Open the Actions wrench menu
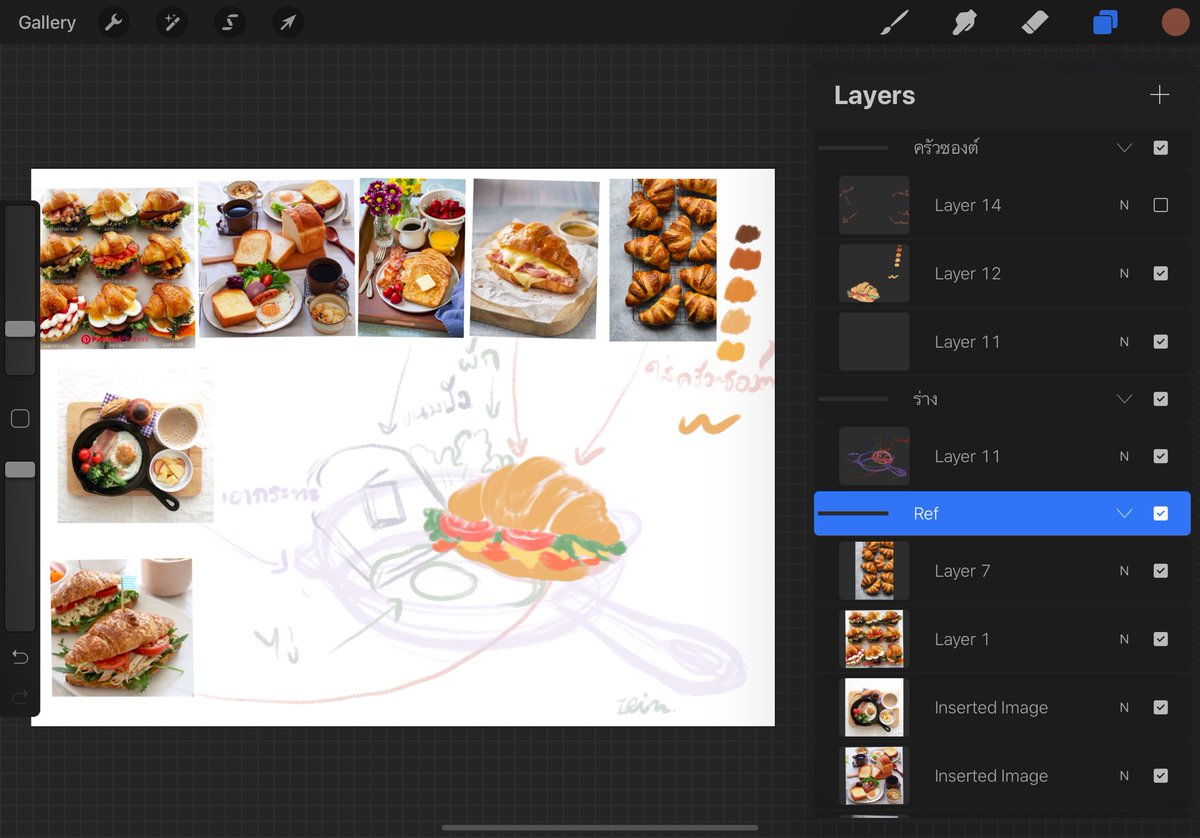 (x=114, y=22)
